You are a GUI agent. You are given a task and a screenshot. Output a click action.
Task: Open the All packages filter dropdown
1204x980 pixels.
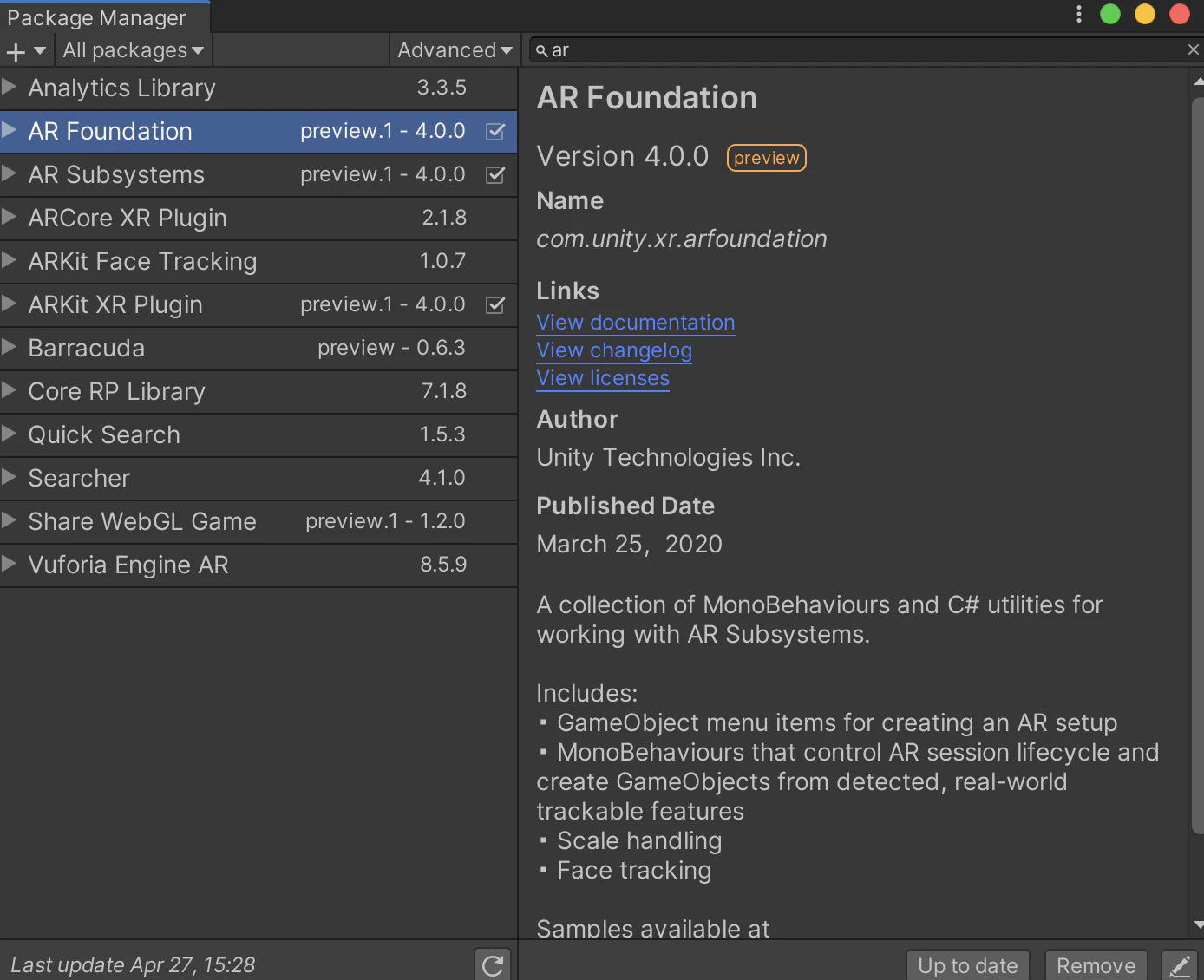click(x=133, y=50)
